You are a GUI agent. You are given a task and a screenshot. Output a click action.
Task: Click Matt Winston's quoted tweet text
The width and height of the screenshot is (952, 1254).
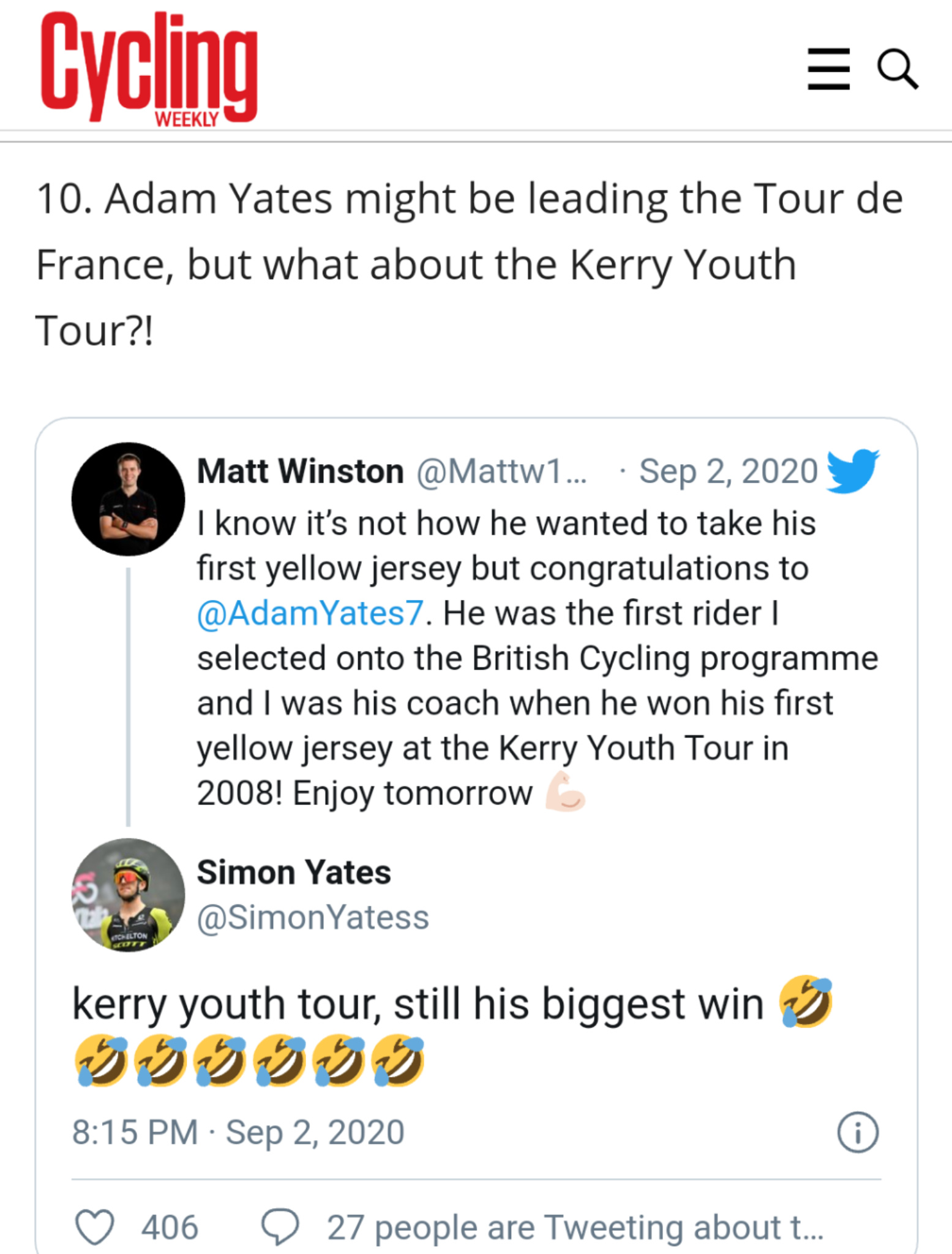pyautogui.click(x=538, y=658)
